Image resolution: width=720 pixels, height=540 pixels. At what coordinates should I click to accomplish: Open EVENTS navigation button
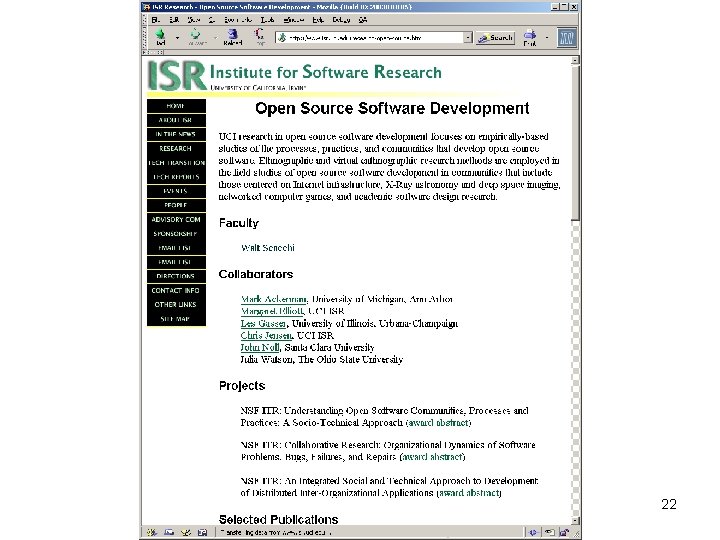[176, 191]
